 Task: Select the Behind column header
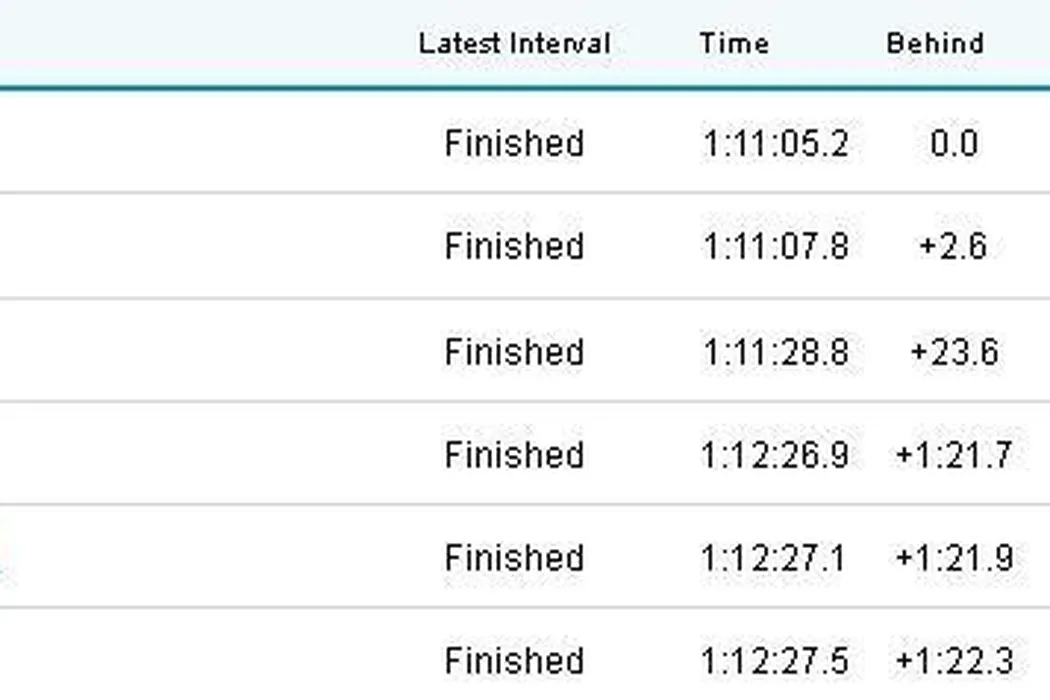click(x=935, y=44)
